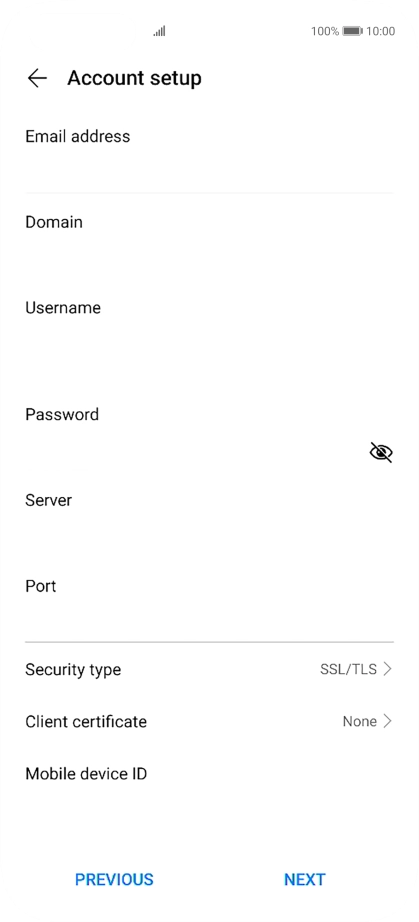Continue with the NEXT button
419x922 pixels.
click(304, 879)
